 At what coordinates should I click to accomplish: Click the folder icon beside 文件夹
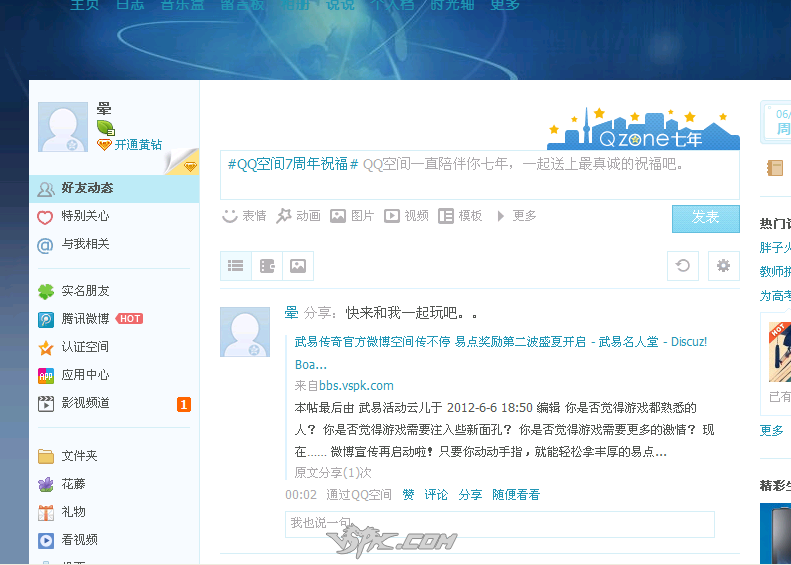pyautogui.click(x=45, y=457)
